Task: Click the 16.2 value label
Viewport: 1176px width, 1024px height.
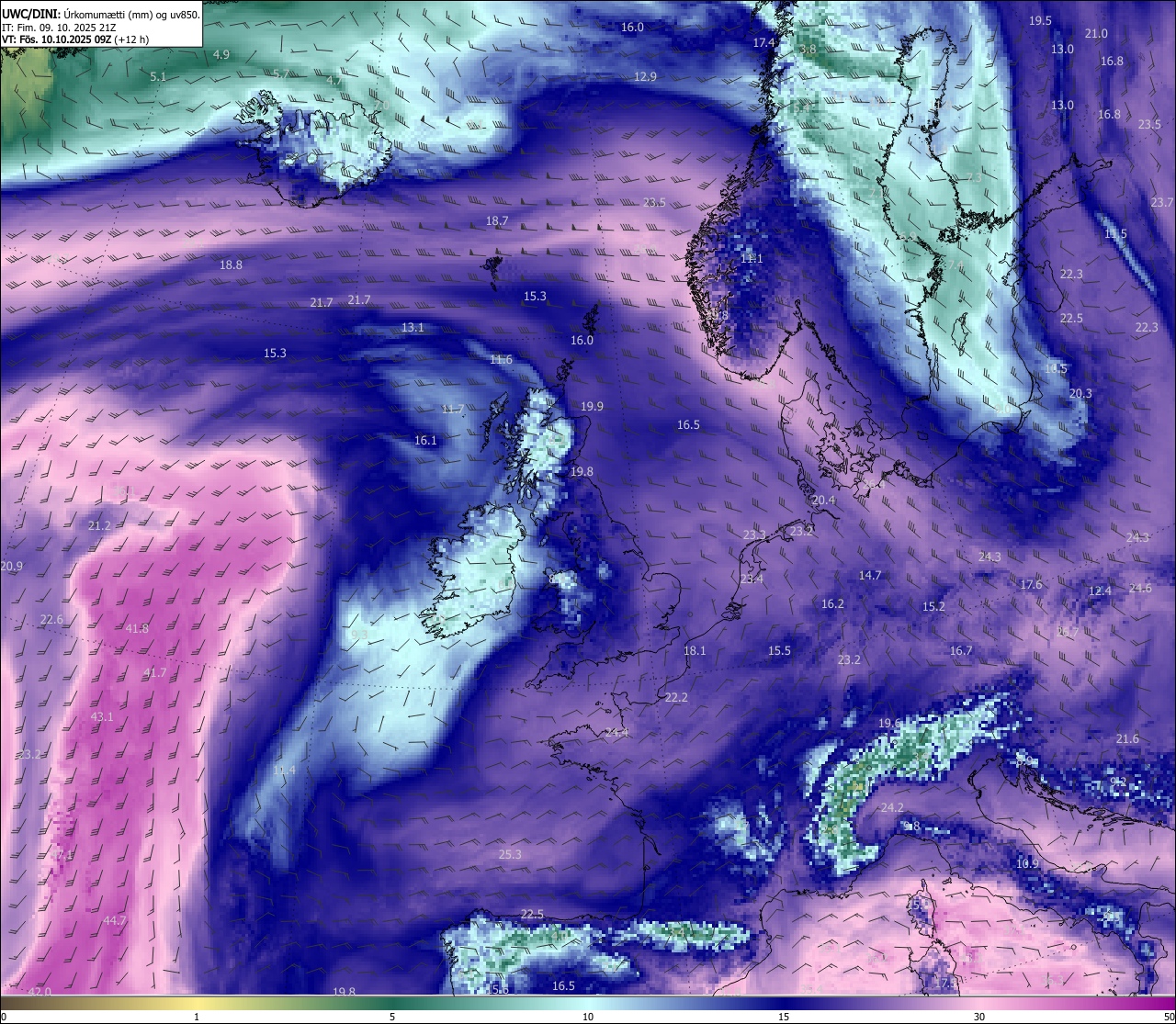Action: click(x=832, y=604)
